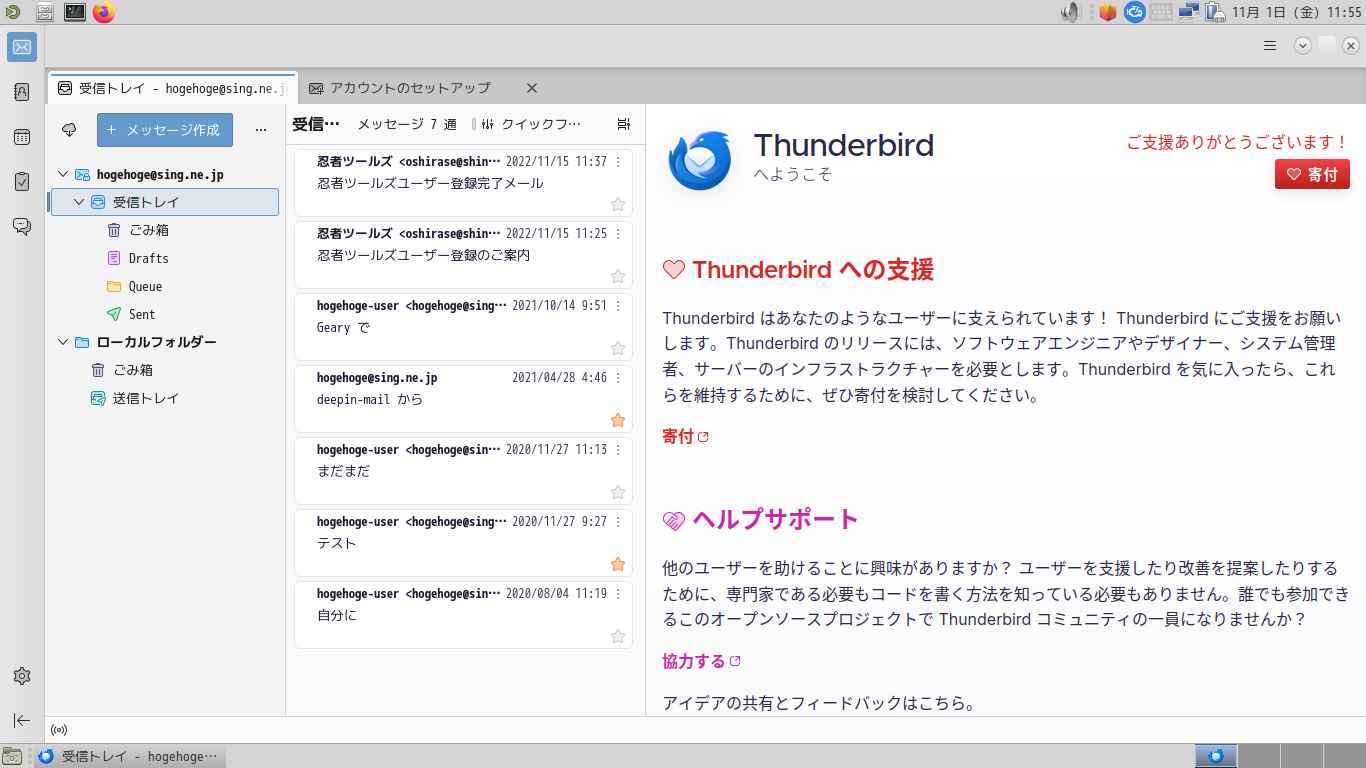The height and width of the screenshot is (768, 1366).
Task: Unstar the 'テスト' message
Action: (618, 564)
